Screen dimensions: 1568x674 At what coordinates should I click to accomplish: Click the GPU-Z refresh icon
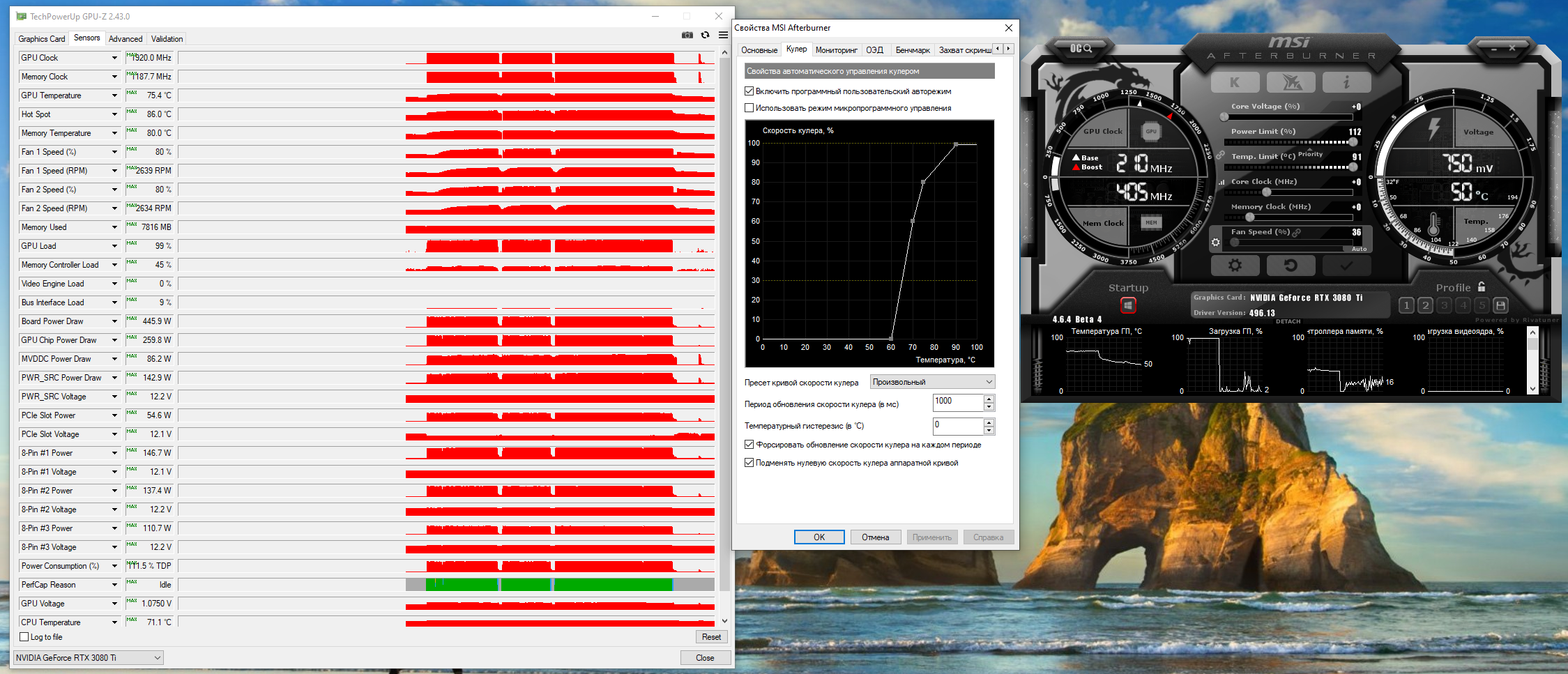[706, 35]
